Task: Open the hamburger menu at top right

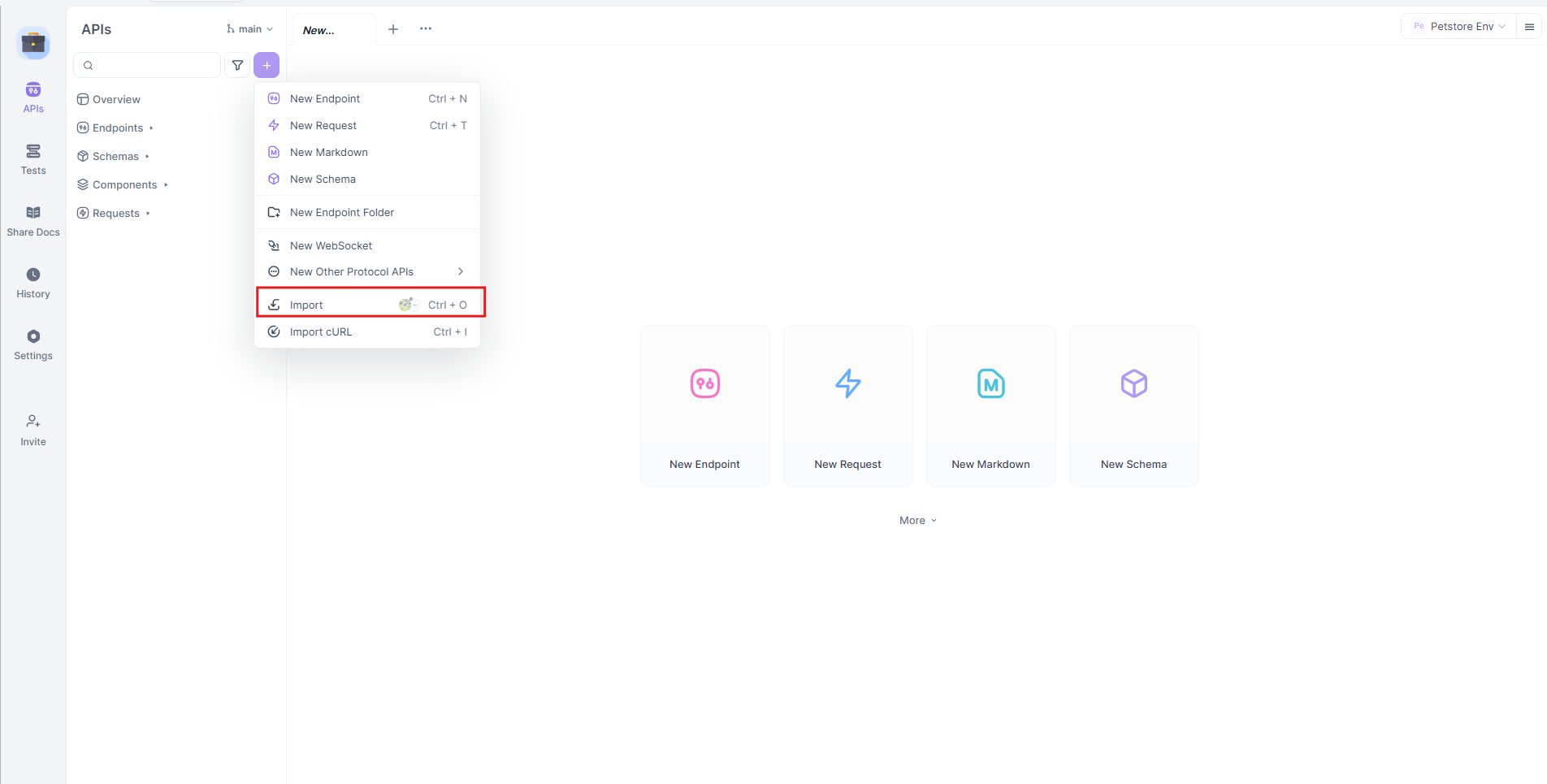Action: coord(1529,27)
